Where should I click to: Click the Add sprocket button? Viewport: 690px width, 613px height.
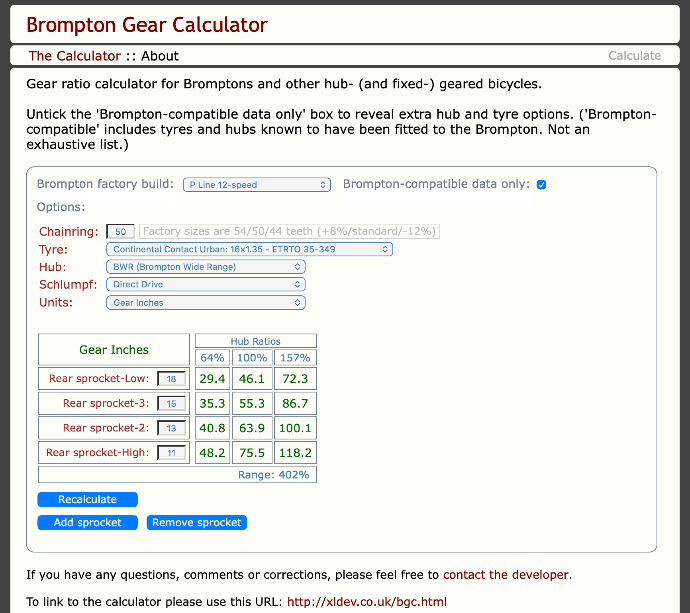click(x=88, y=522)
